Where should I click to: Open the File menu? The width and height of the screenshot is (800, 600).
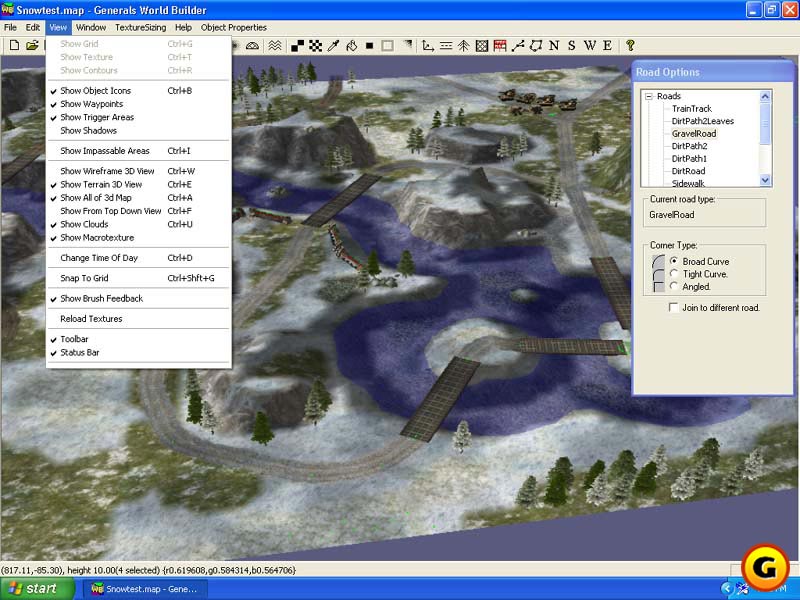(x=10, y=28)
